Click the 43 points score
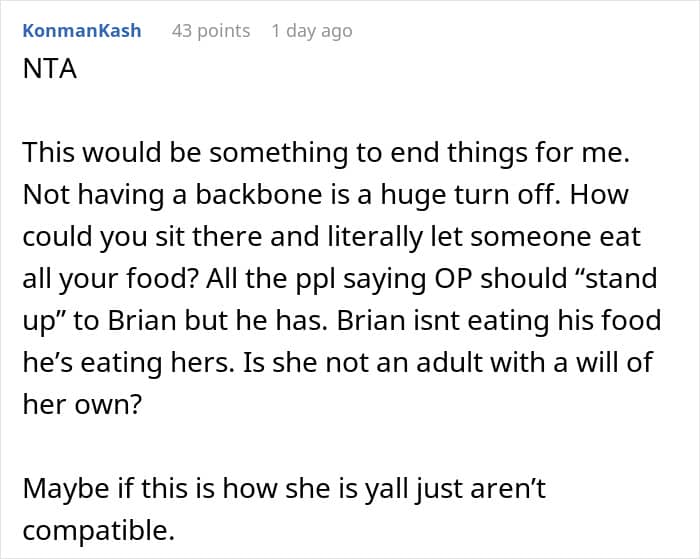The height and width of the screenshot is (559, 700). click(211, 30)
